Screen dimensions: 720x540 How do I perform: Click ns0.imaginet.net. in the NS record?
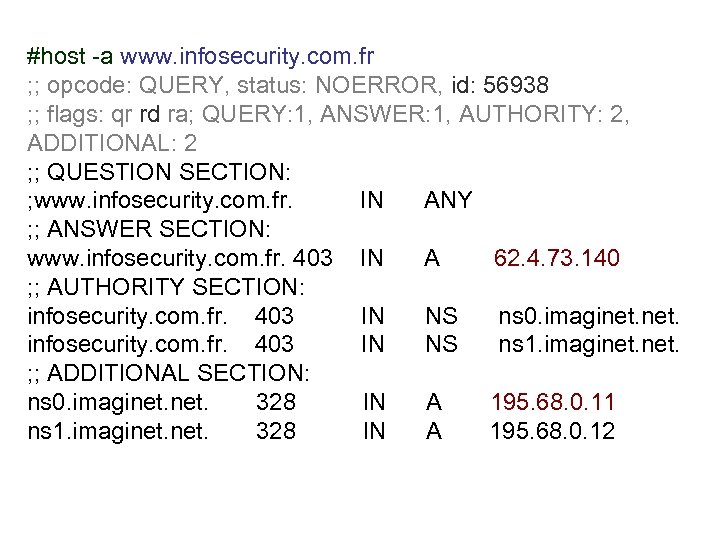[x=589, y=317]
